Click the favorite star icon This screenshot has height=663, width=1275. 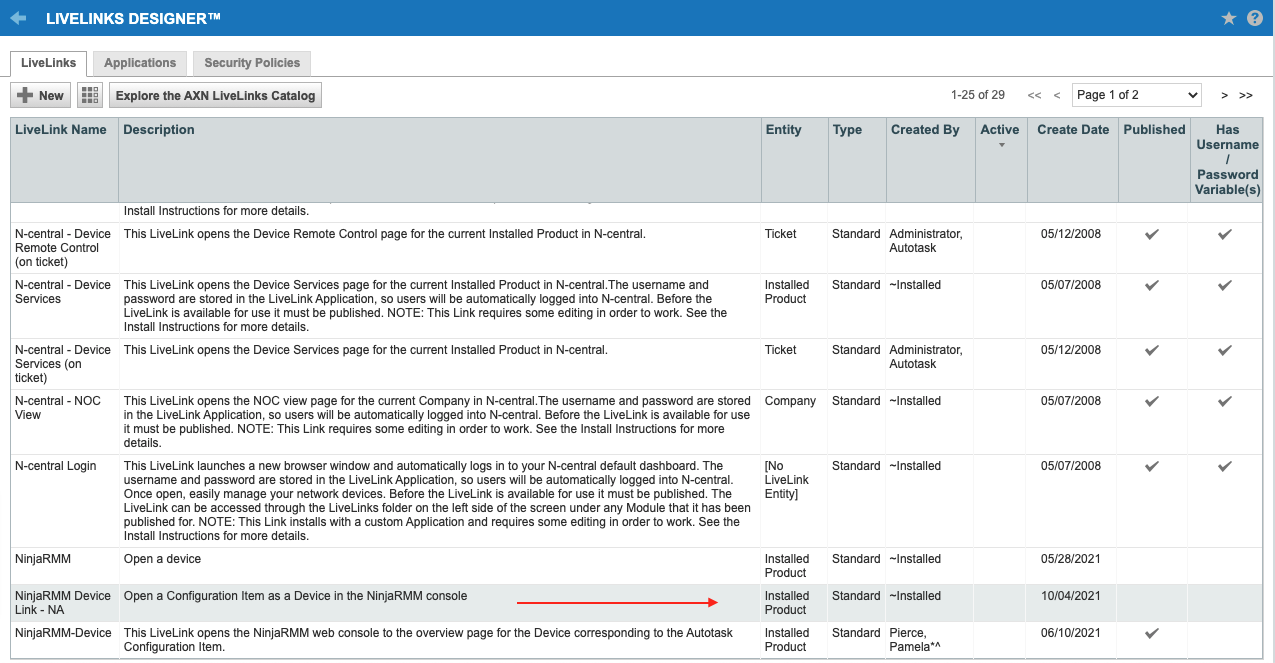point(1229,18)
